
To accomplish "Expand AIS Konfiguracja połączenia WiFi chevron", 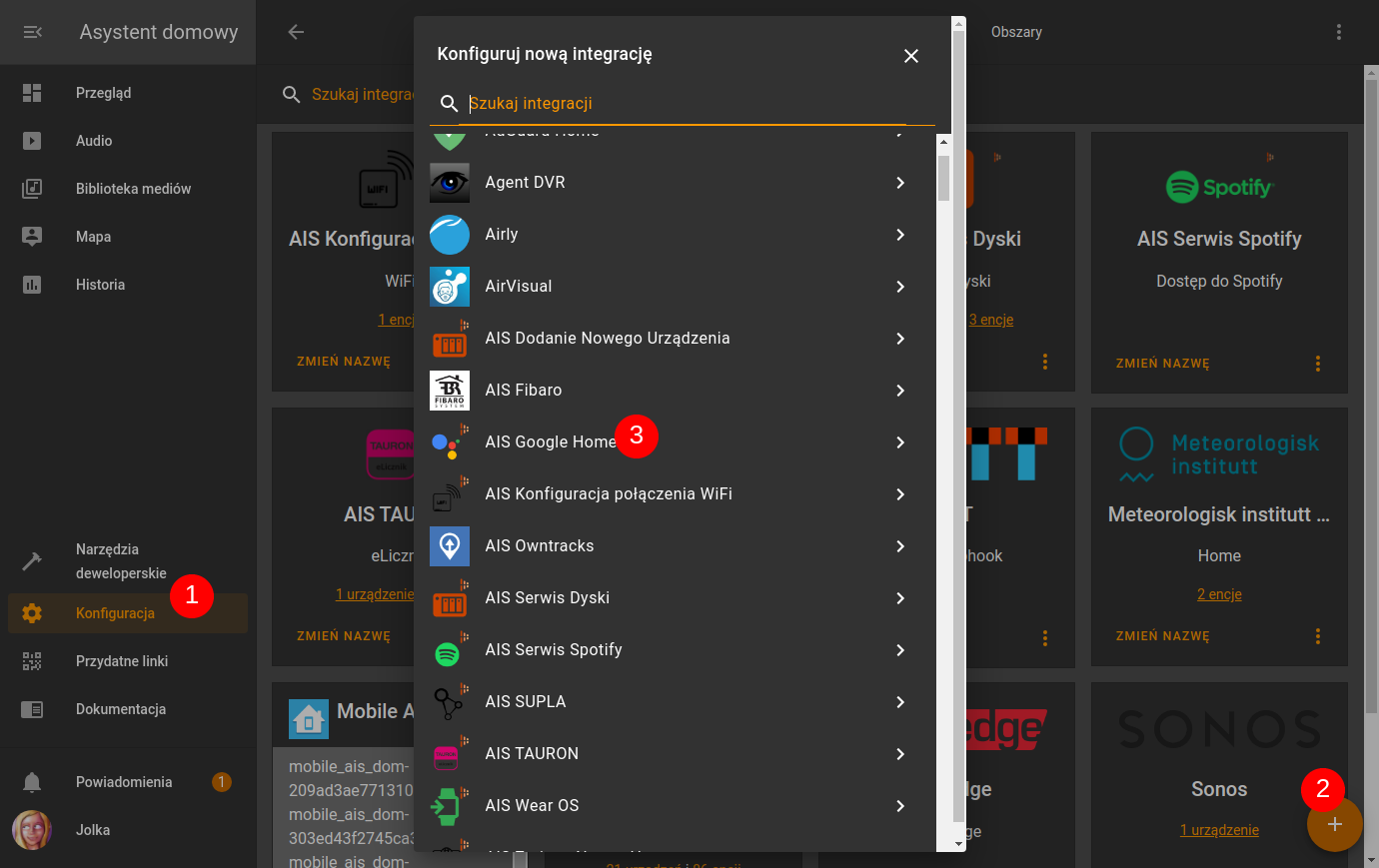I will coord(900,494).
